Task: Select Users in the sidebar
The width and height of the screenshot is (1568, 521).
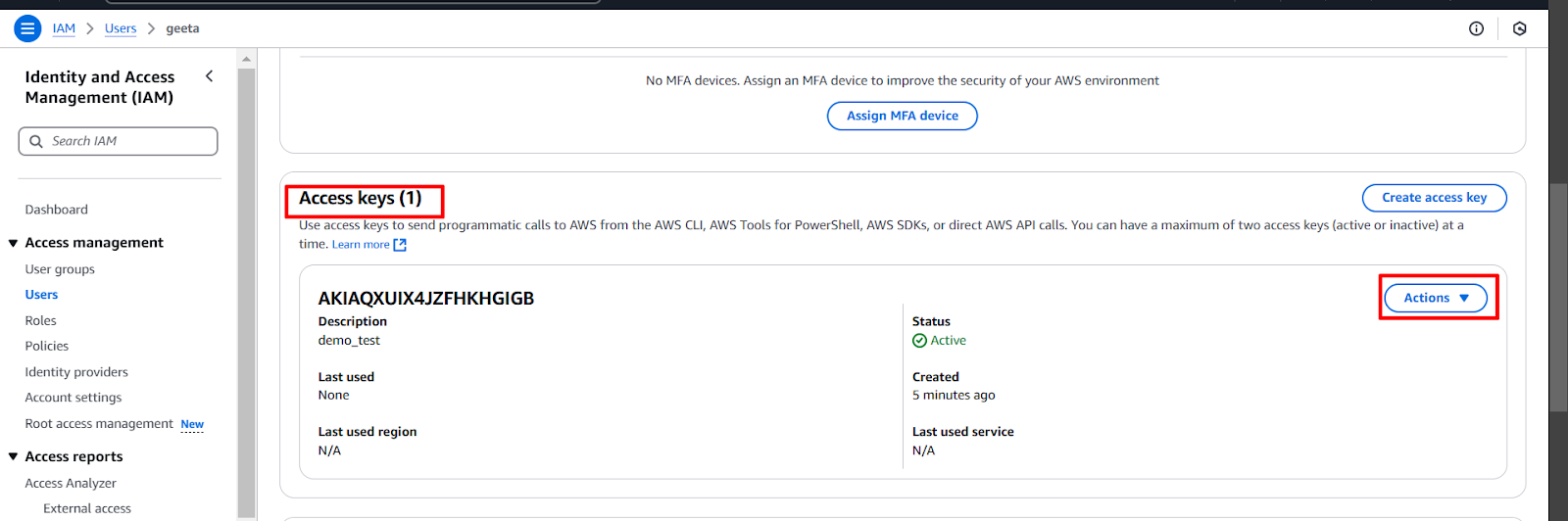Action: [x=41, y=295]
